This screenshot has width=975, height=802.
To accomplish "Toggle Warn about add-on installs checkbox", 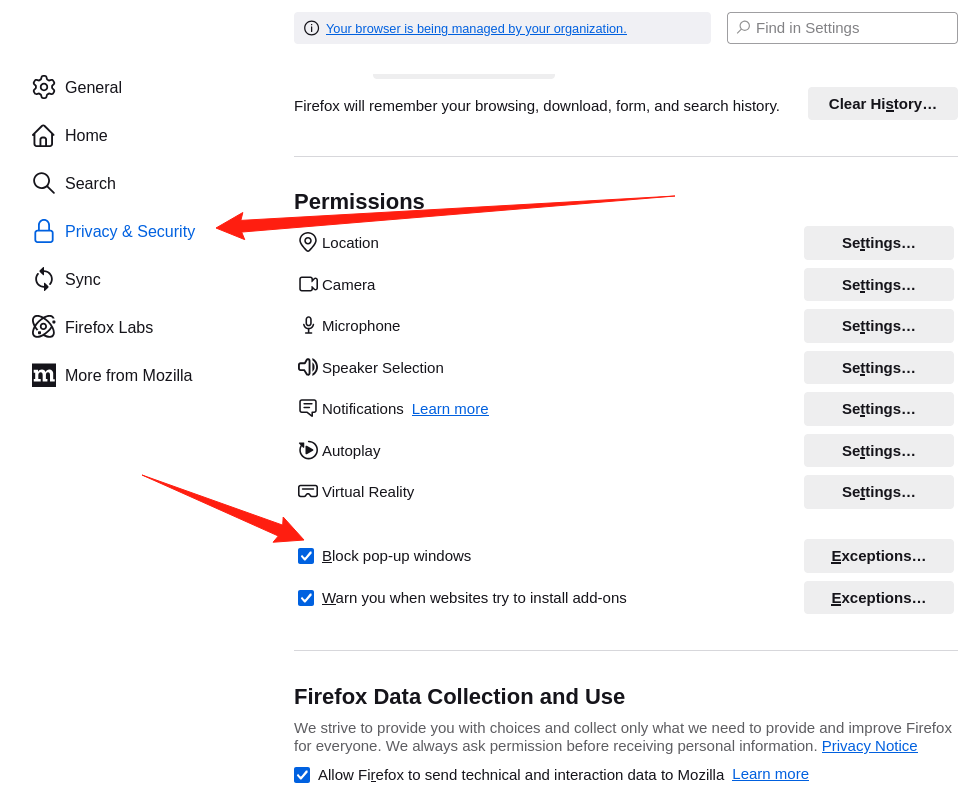I will [x=306, y=598].
